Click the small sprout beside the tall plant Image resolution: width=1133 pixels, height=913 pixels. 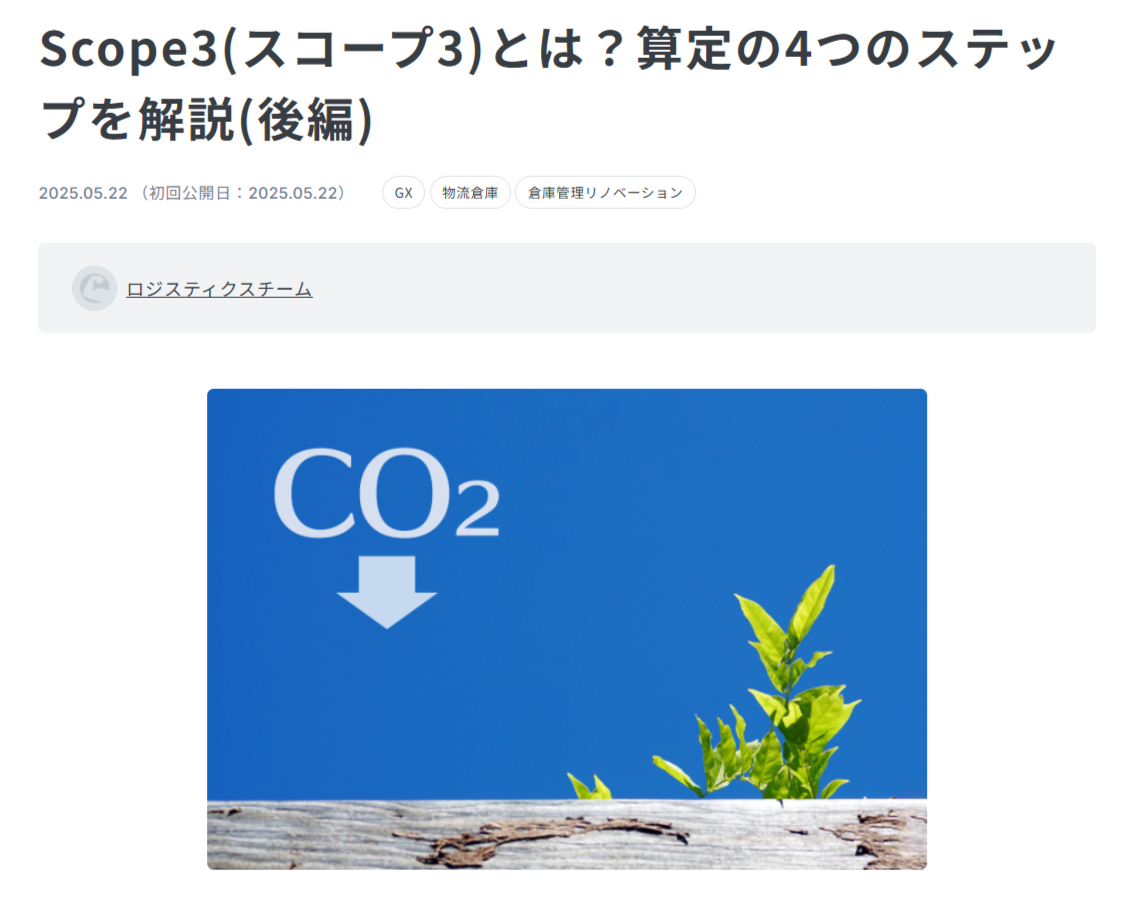pos(590,786)
